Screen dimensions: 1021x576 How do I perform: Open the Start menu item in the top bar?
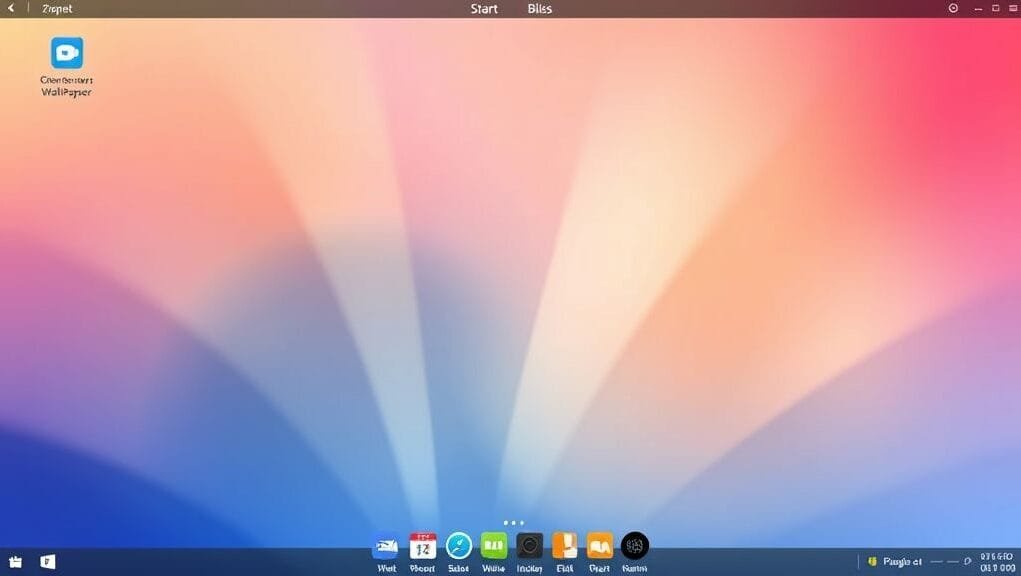[483, 8]
